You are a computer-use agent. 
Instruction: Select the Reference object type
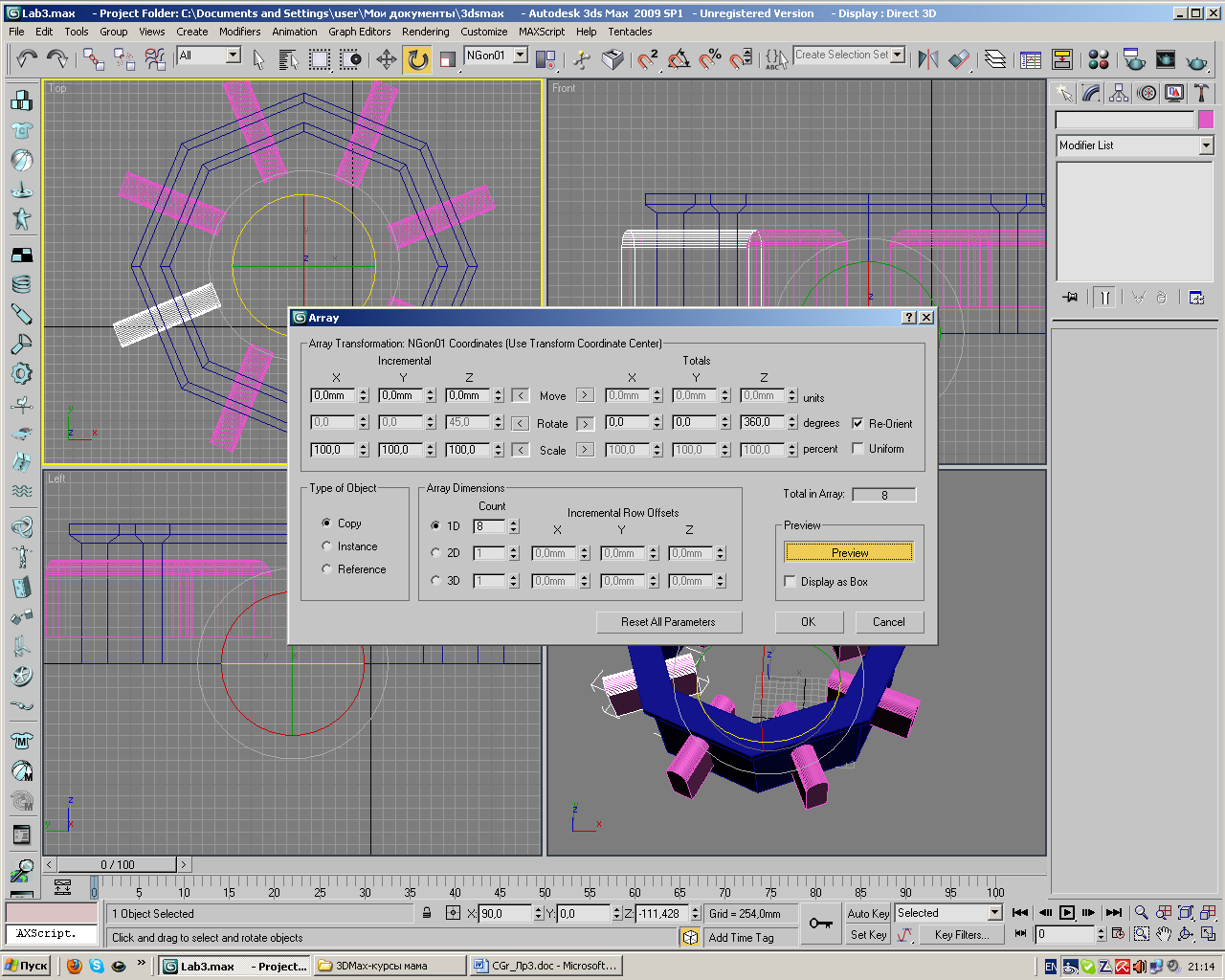[327, 568]
